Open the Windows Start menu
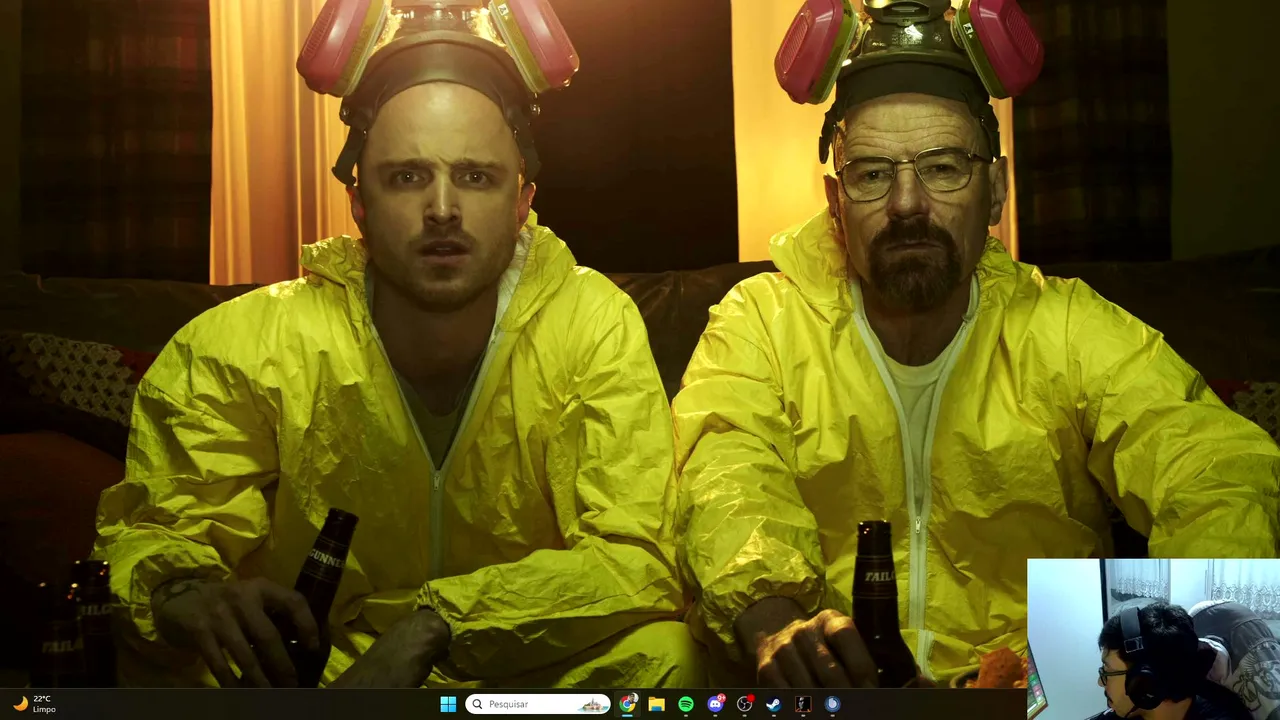1280x720 pixels. (448, 704)
